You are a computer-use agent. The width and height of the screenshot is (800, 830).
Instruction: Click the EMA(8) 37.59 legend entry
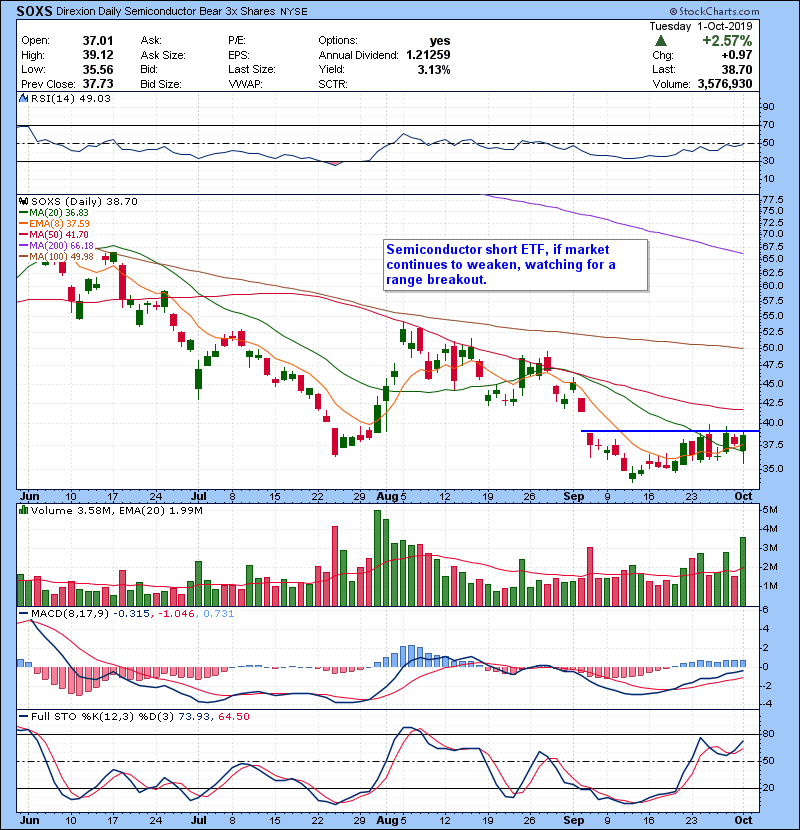[x=54, y=224]
